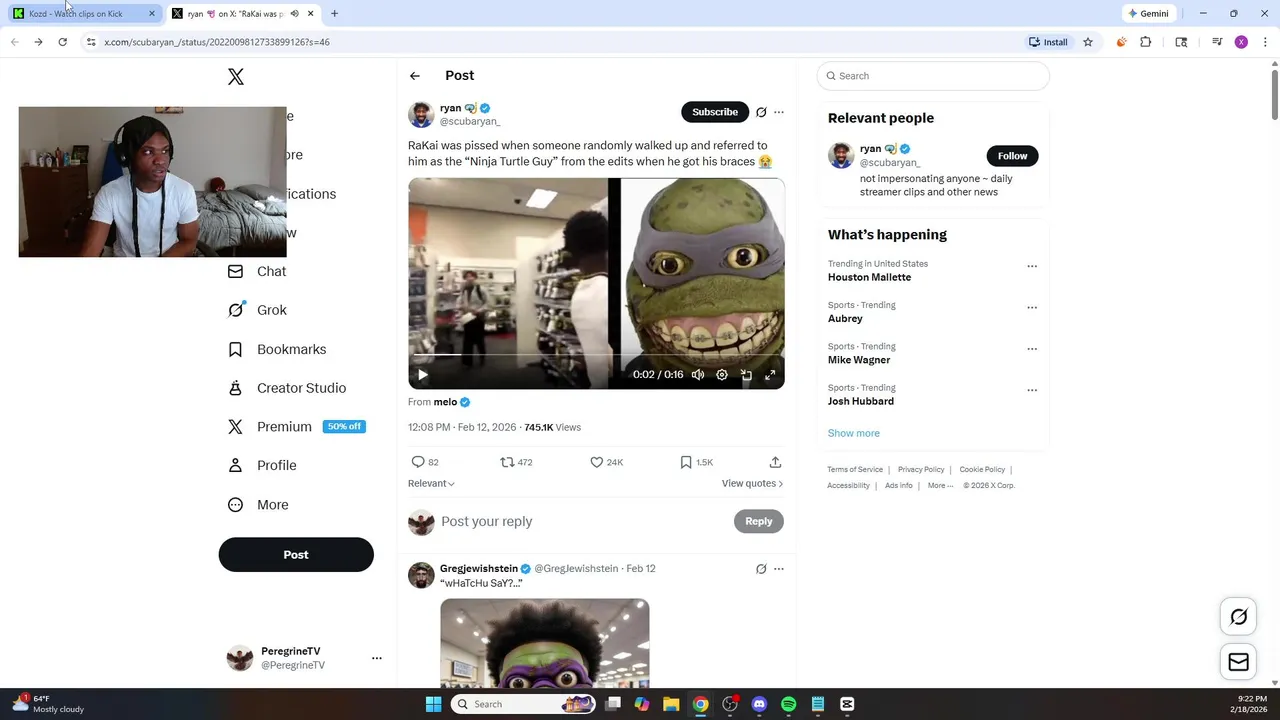Image resolution: width=1280 pixels, height=720 pixels.
Task: Open Chrome extensions puzzle icon
Action: pos(1146,42)
